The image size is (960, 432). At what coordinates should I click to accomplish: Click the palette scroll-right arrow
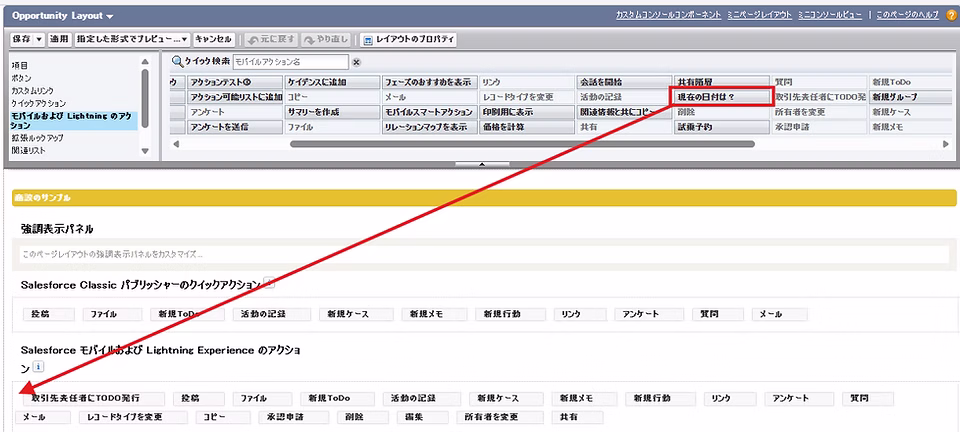click(x=946, y=144)
